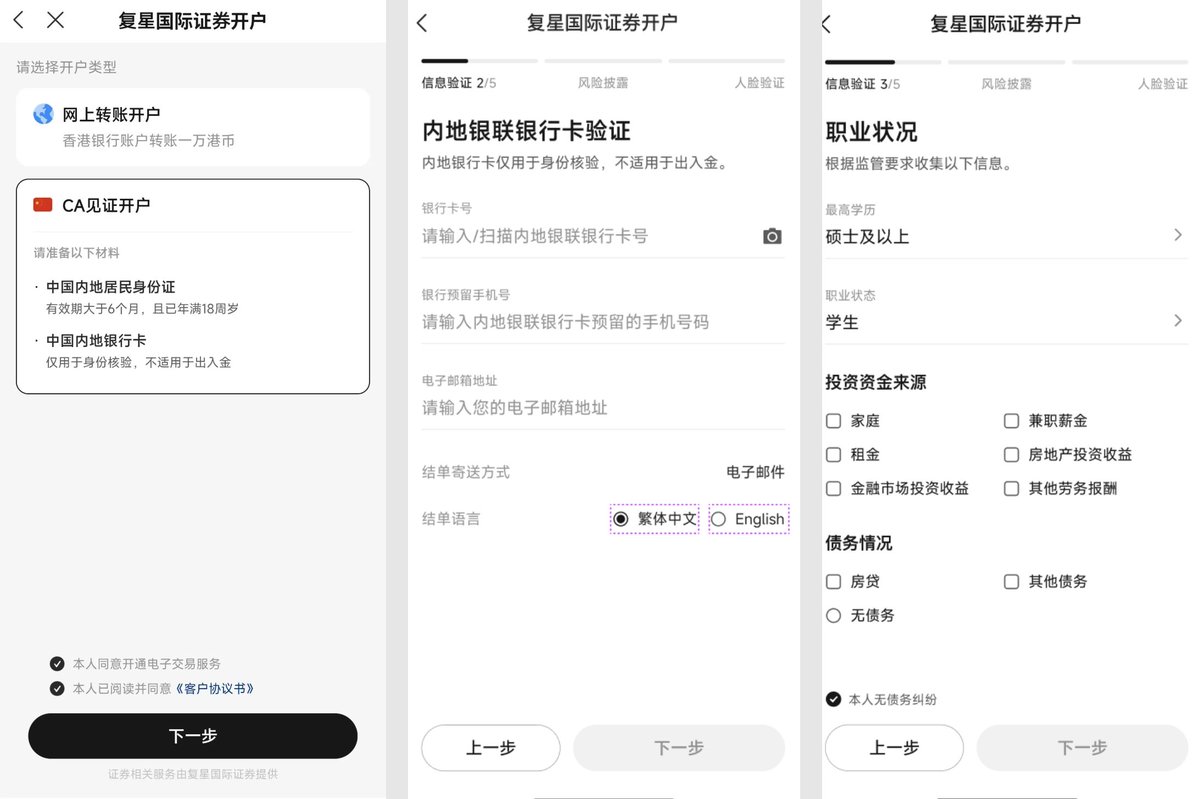Tap 信息验证 2/5 progress step label
The width and height of the screenshot is (1200, 799).
click(x=458, y=83)
